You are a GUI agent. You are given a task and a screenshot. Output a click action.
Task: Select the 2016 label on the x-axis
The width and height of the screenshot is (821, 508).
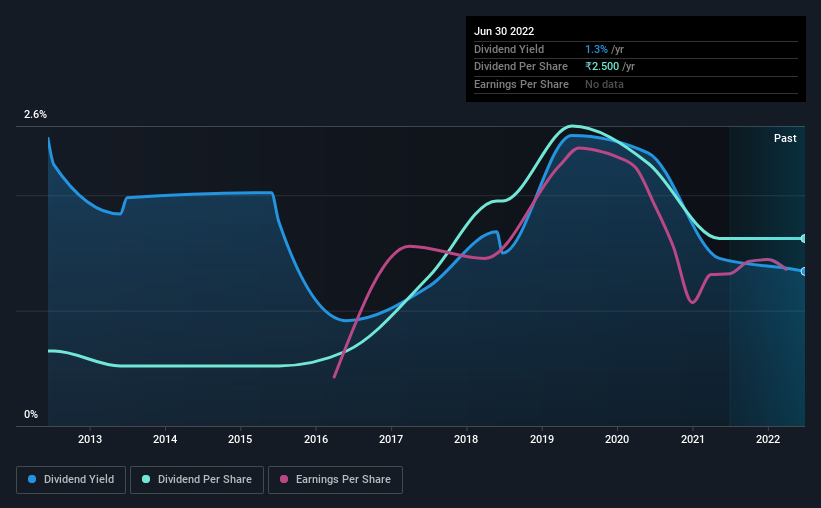316,439
